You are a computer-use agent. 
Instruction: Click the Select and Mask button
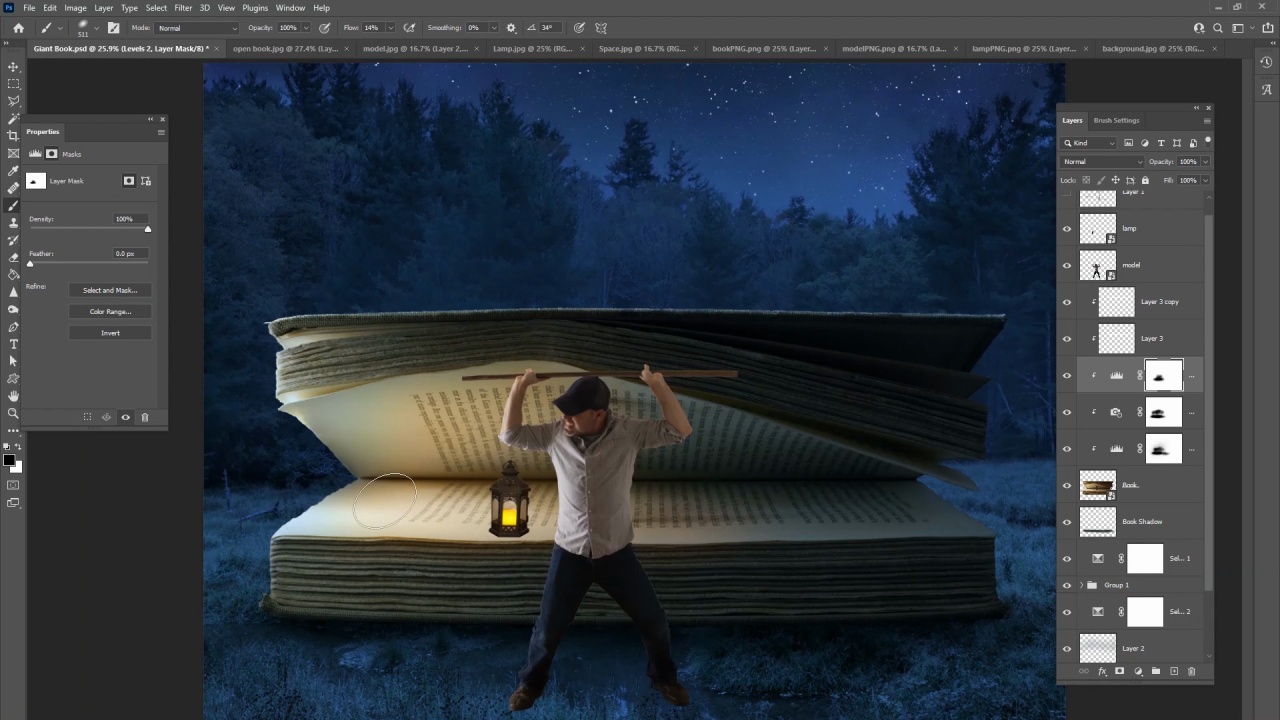click(x=110, y=290)
